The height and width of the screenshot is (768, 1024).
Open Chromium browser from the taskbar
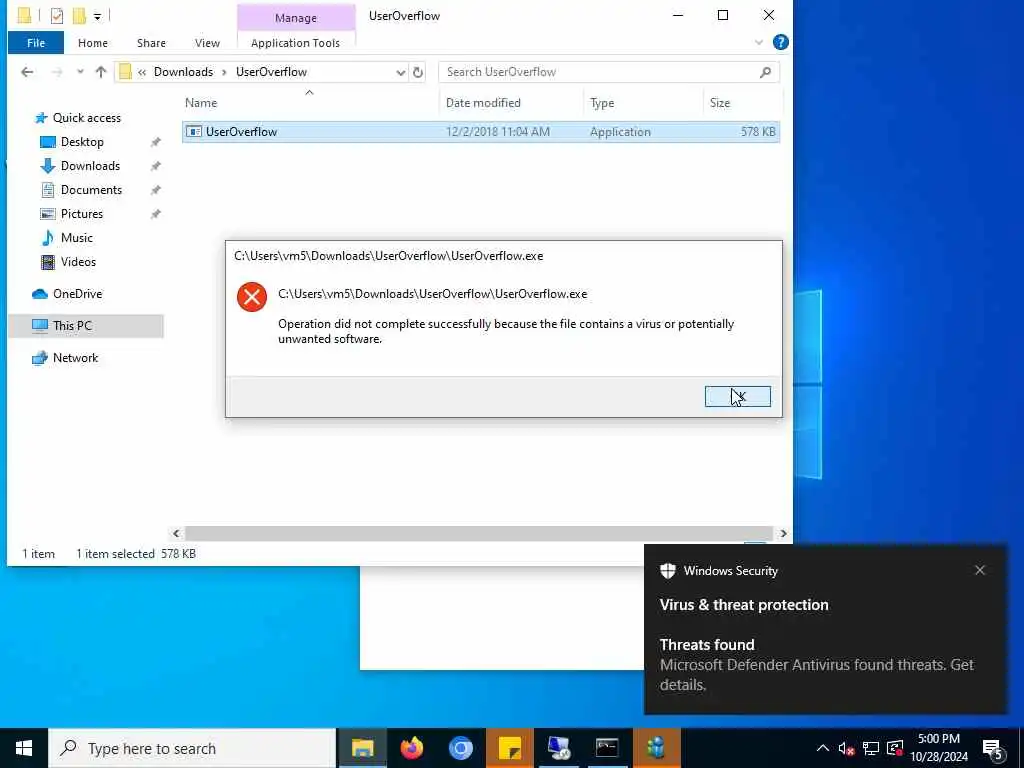(460, 748)
